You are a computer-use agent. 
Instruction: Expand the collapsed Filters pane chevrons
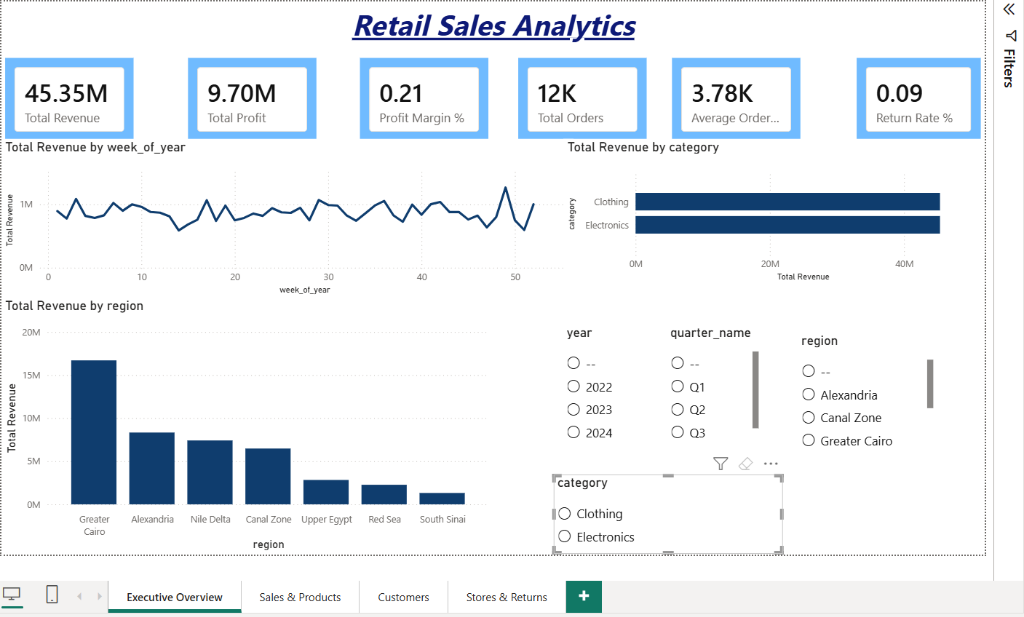[x=1009, y=9]
